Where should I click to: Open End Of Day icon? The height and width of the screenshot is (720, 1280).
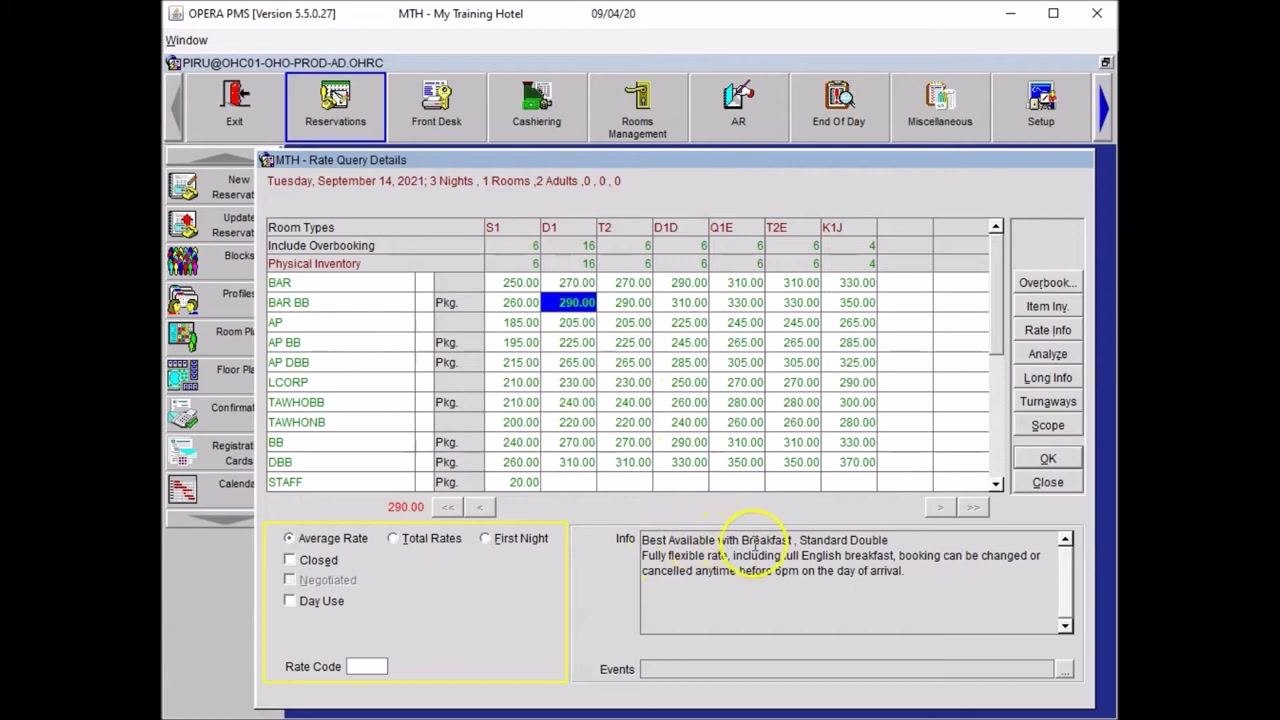[839, 105]
